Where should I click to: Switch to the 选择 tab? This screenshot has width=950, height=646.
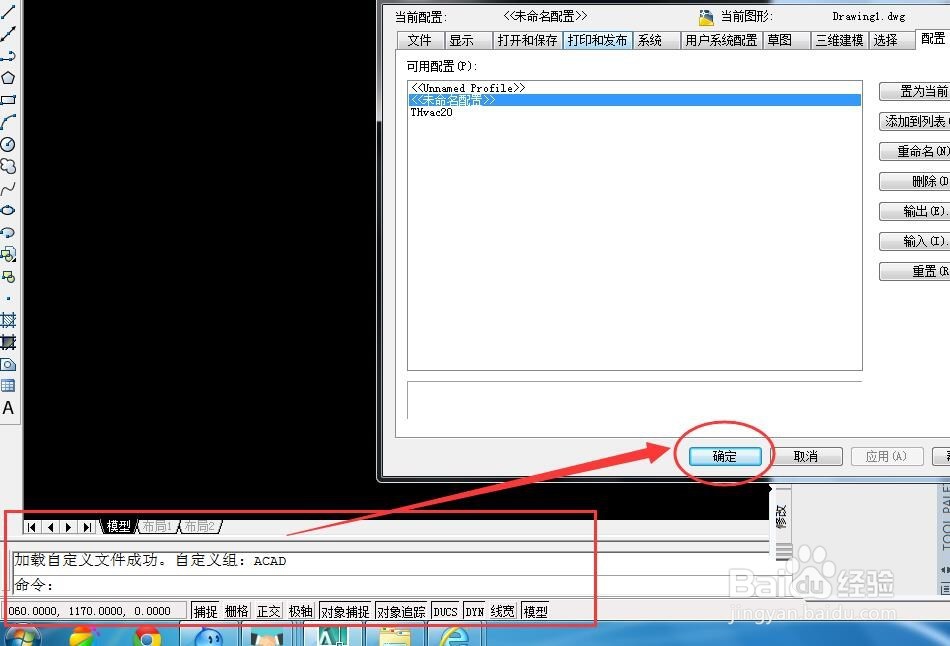(891, 40)
